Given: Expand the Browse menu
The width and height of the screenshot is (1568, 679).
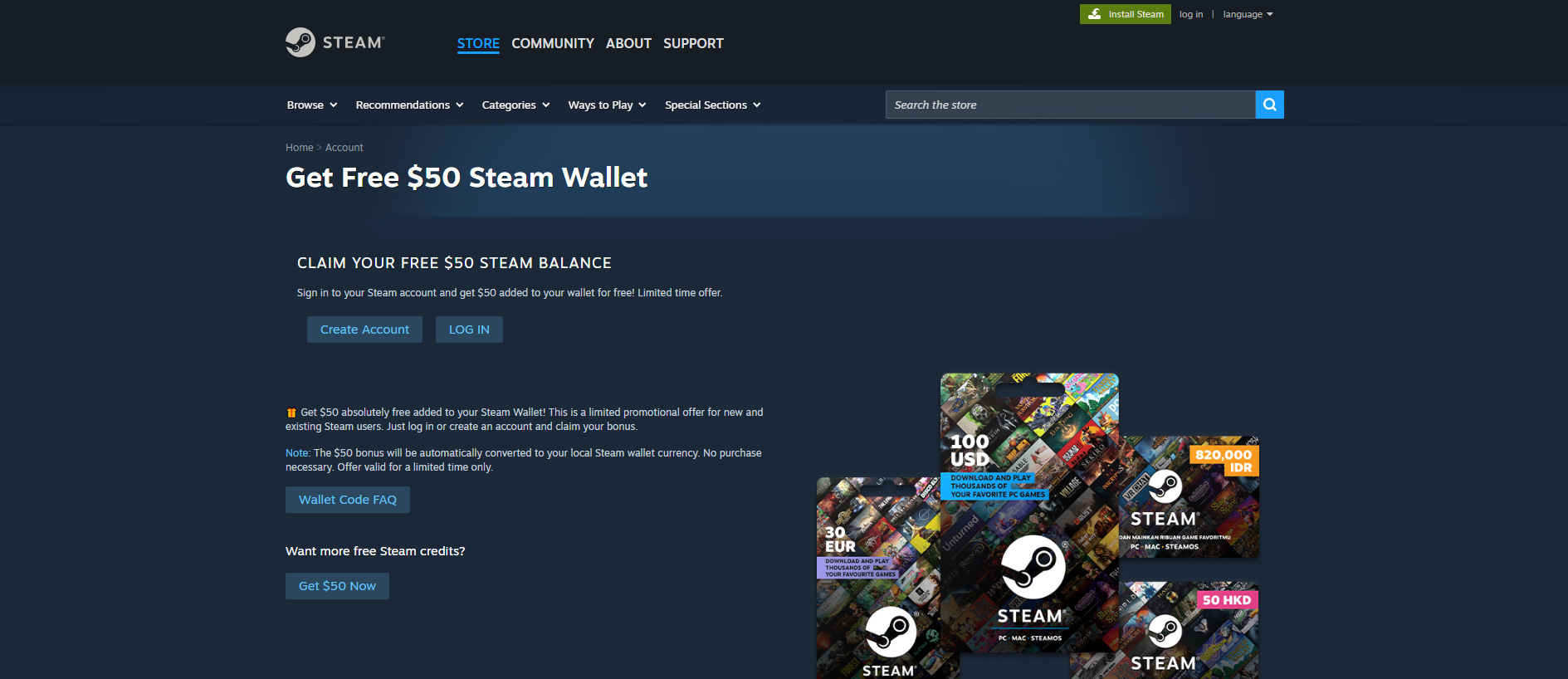Looking at the screenshot, I should tap(312, 105).
